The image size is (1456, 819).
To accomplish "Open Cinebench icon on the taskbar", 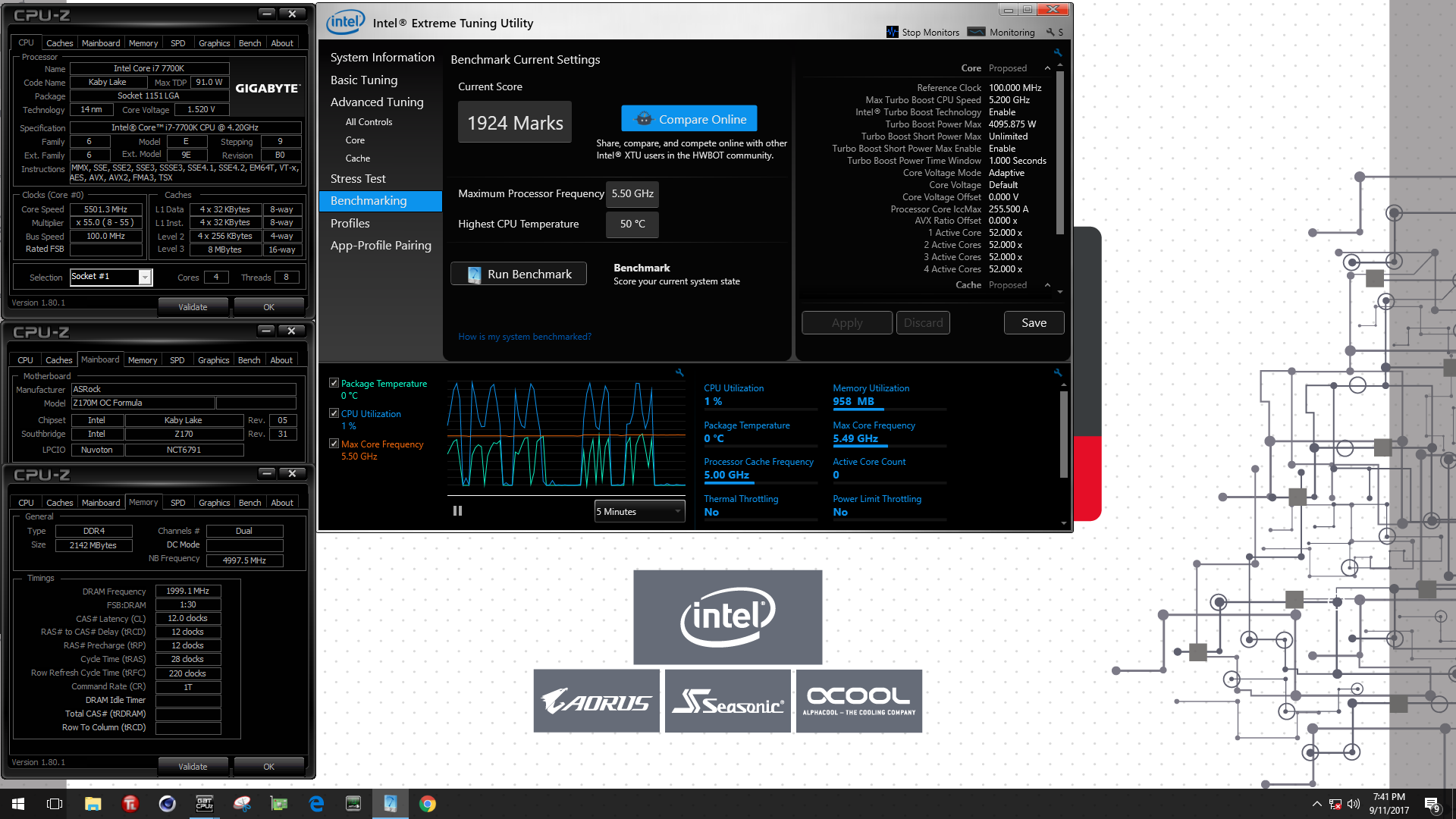I will (168, 804).
